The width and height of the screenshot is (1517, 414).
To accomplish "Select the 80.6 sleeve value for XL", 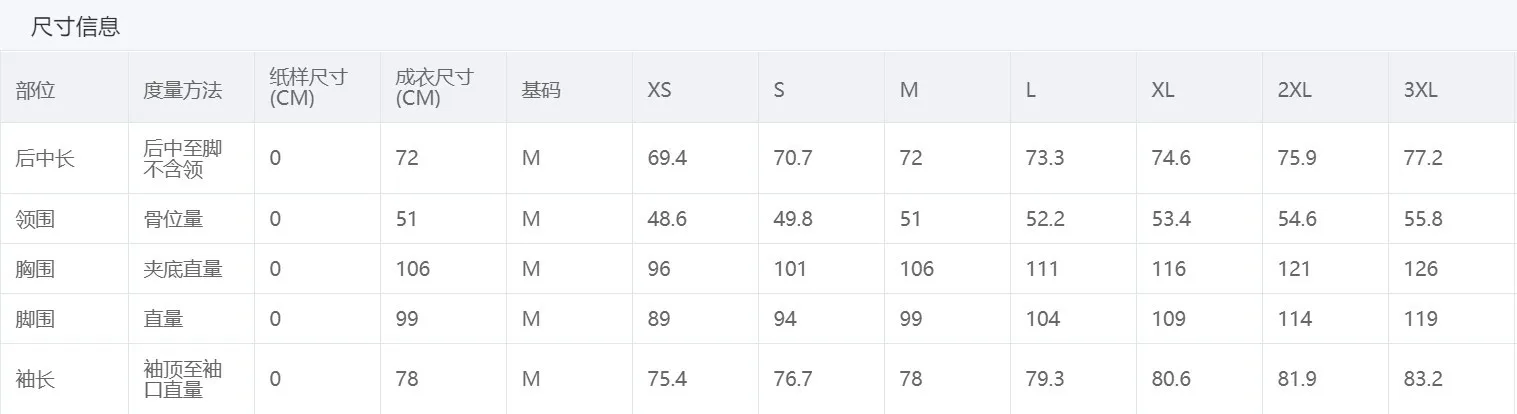I will point(1171,379).
